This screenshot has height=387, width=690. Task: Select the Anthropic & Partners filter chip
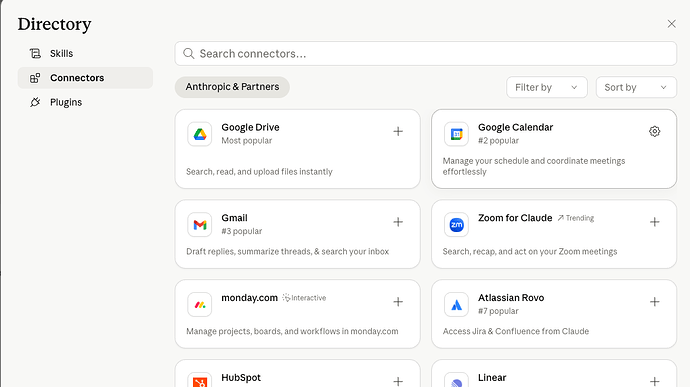[232, 87]
